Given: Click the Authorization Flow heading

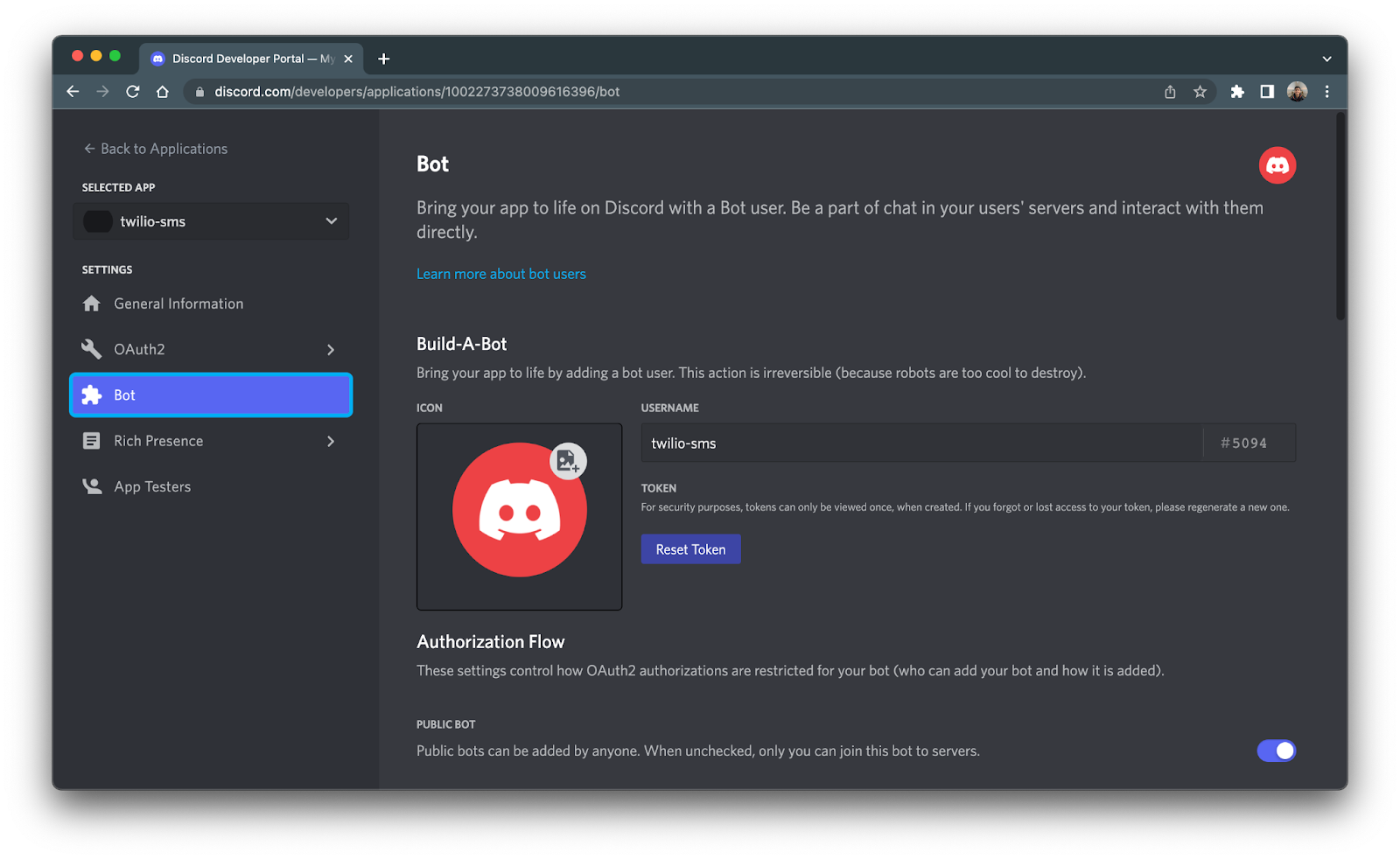Looking at the screenshot, I should coord(491,642).
